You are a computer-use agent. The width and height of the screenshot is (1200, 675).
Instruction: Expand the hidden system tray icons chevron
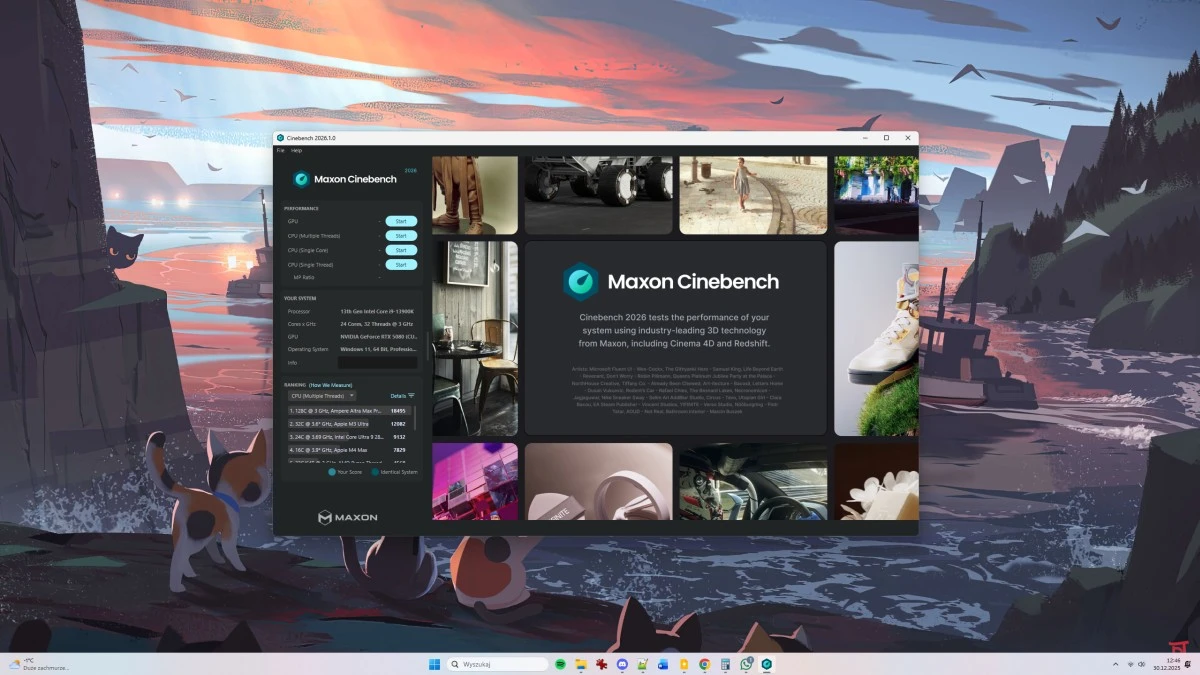pos(1116,664)
